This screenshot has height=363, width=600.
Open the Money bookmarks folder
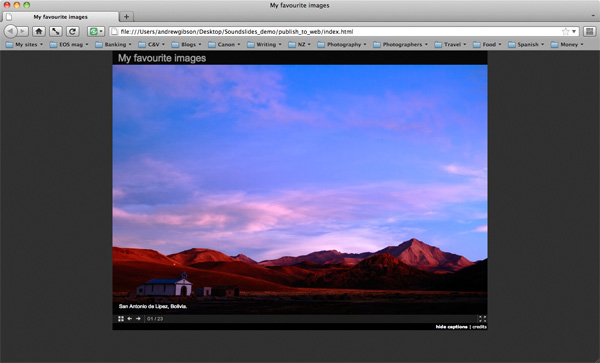pyautogui.click(x=567, y=44)
